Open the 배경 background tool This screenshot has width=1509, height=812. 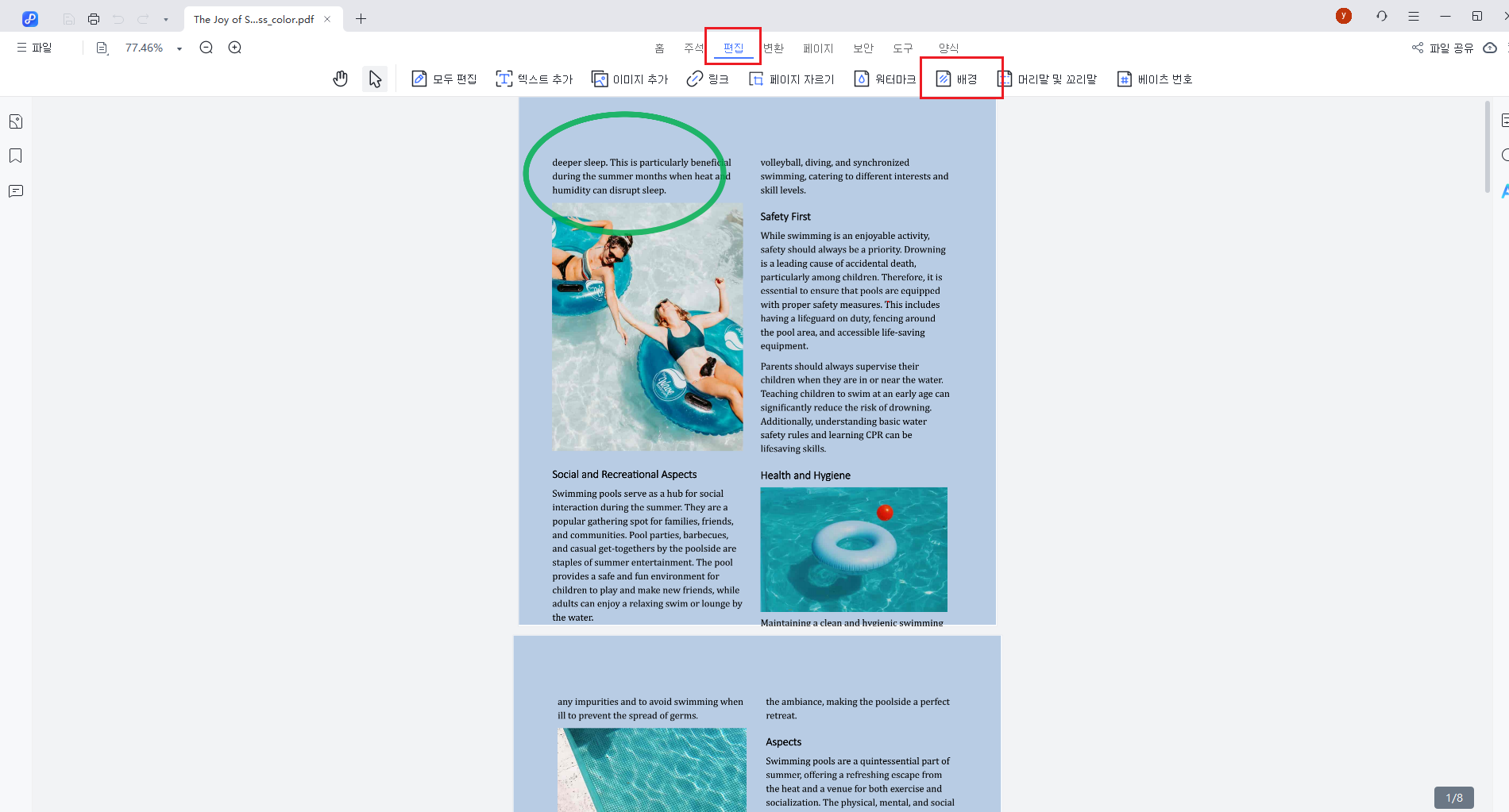pos(957,79)
